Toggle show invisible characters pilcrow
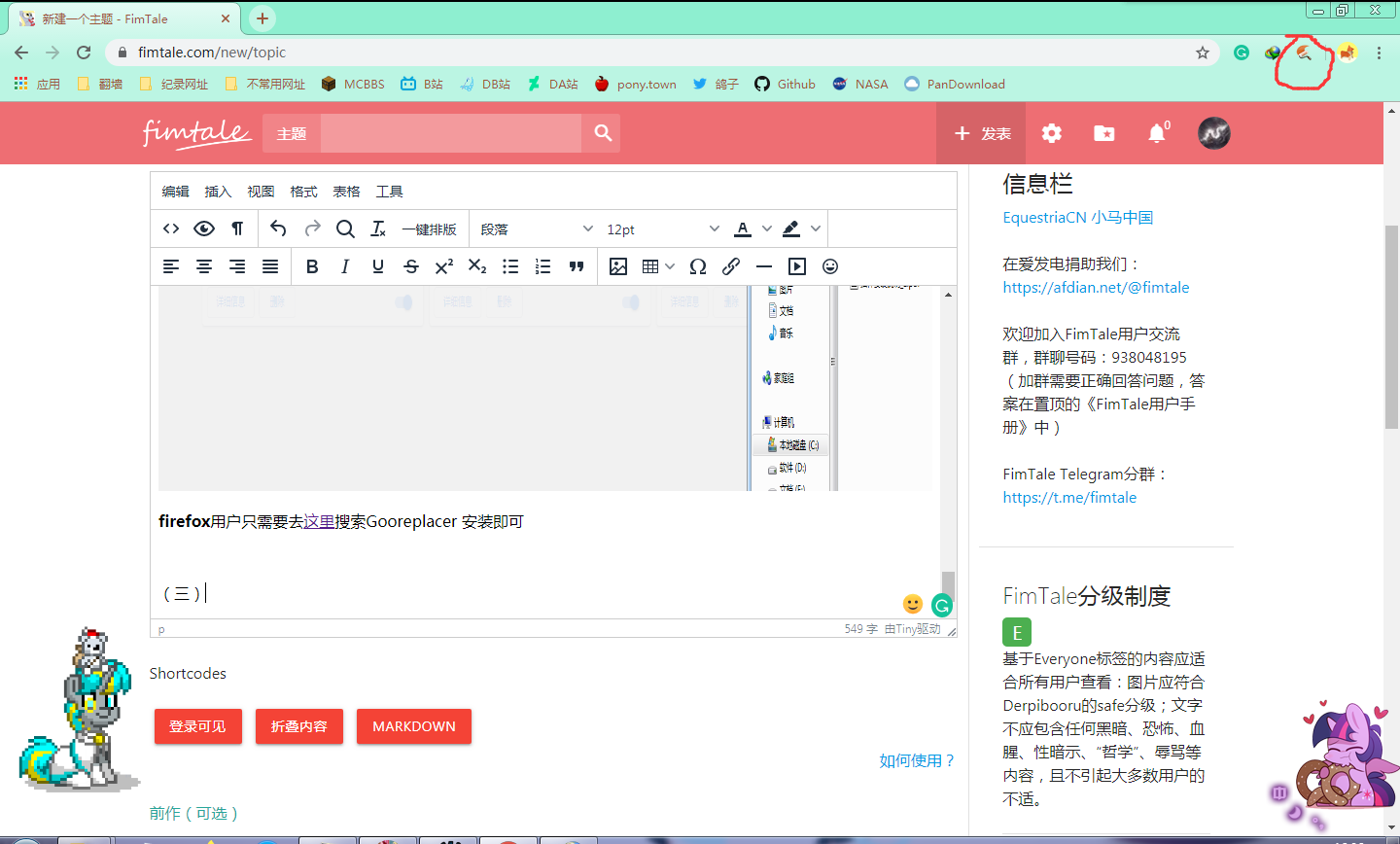Viewport: 1400px width, 844px height. click(237, 229)
